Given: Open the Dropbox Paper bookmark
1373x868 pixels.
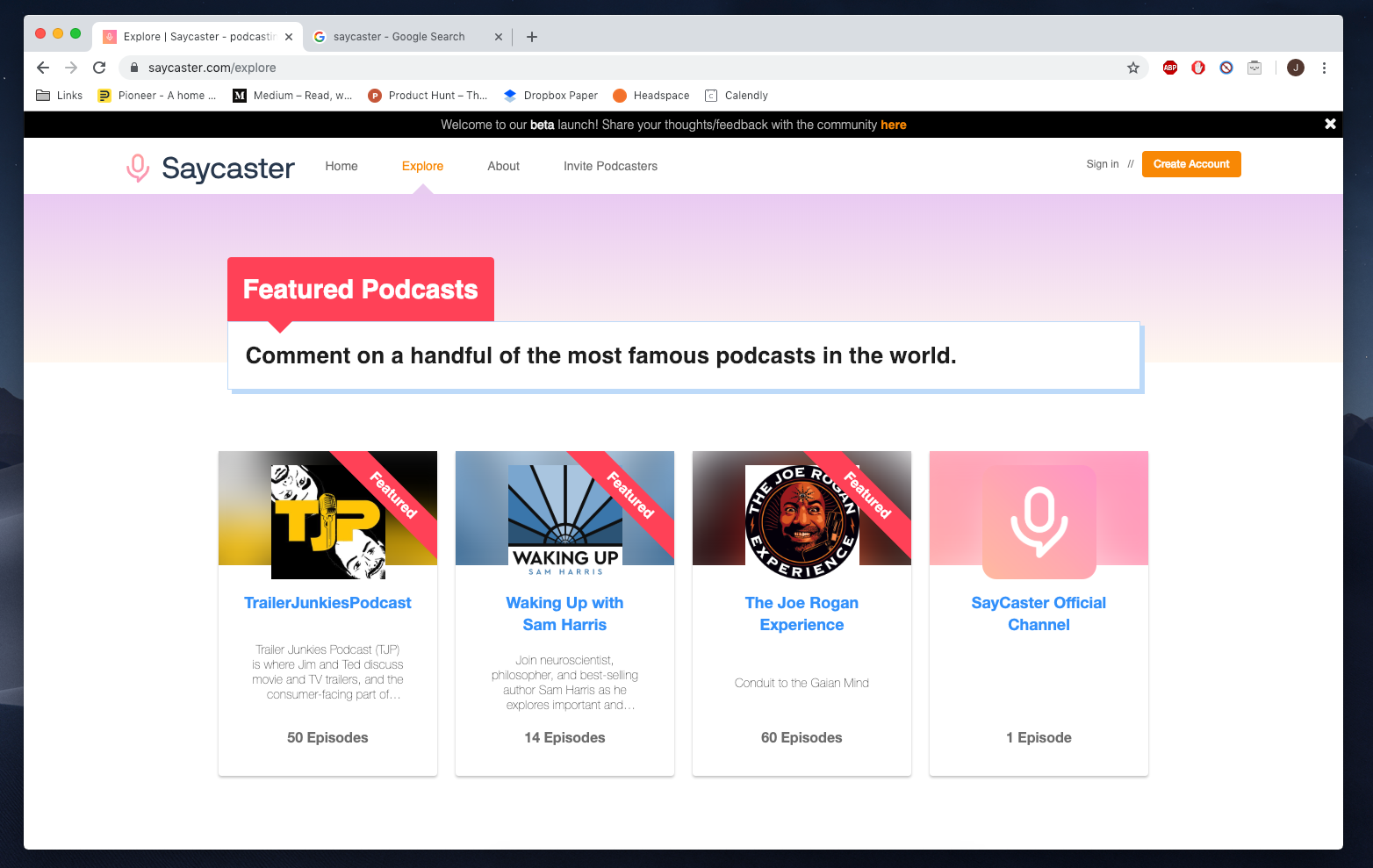Looking at the screenshot, I should tap(550, 96).
